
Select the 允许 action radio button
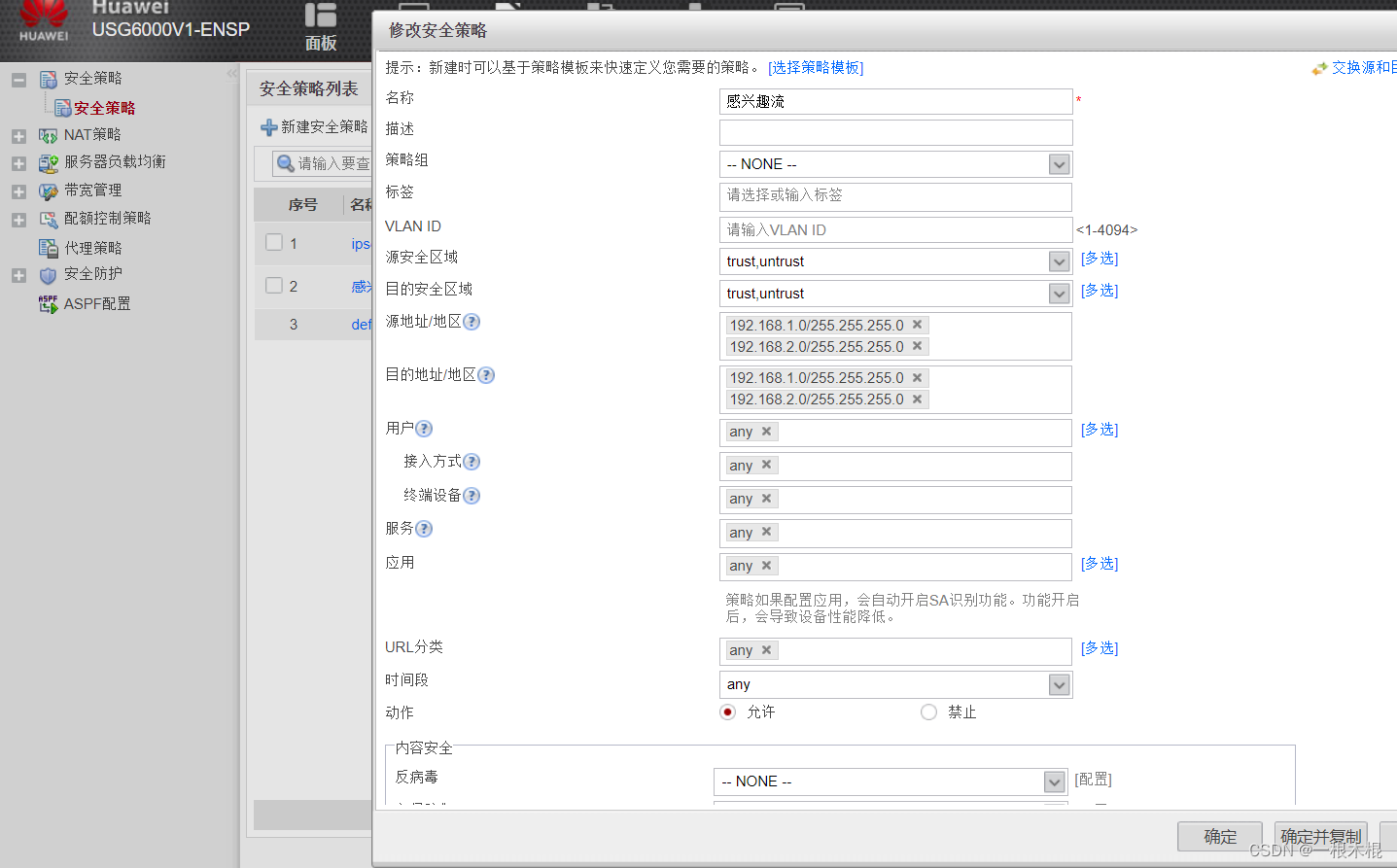coord(727,712)
